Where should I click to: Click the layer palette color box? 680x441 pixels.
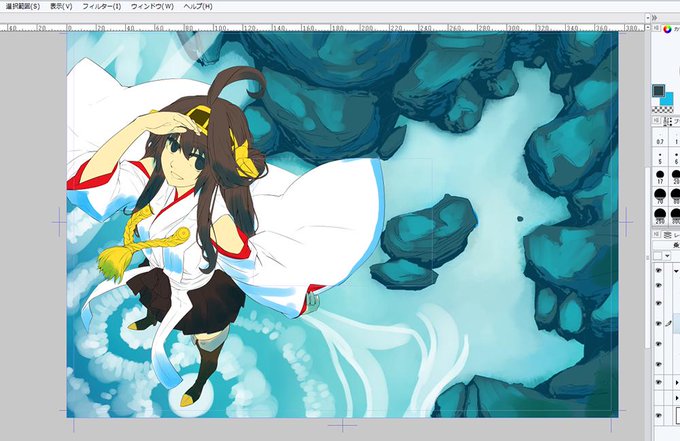658,256
